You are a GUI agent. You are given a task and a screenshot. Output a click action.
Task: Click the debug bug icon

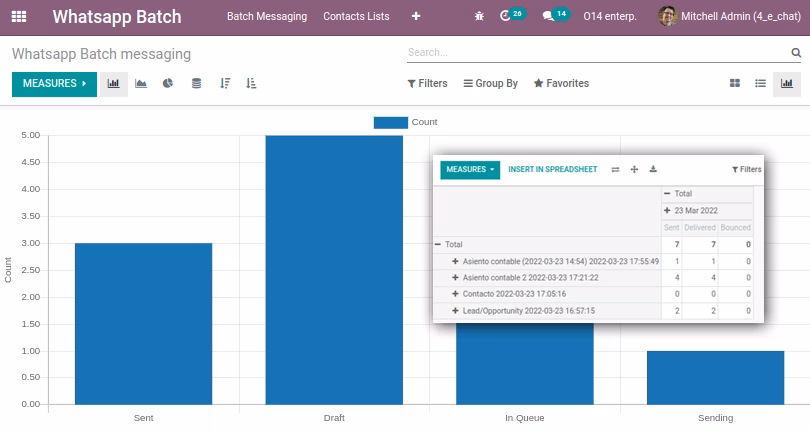[479, 17]
